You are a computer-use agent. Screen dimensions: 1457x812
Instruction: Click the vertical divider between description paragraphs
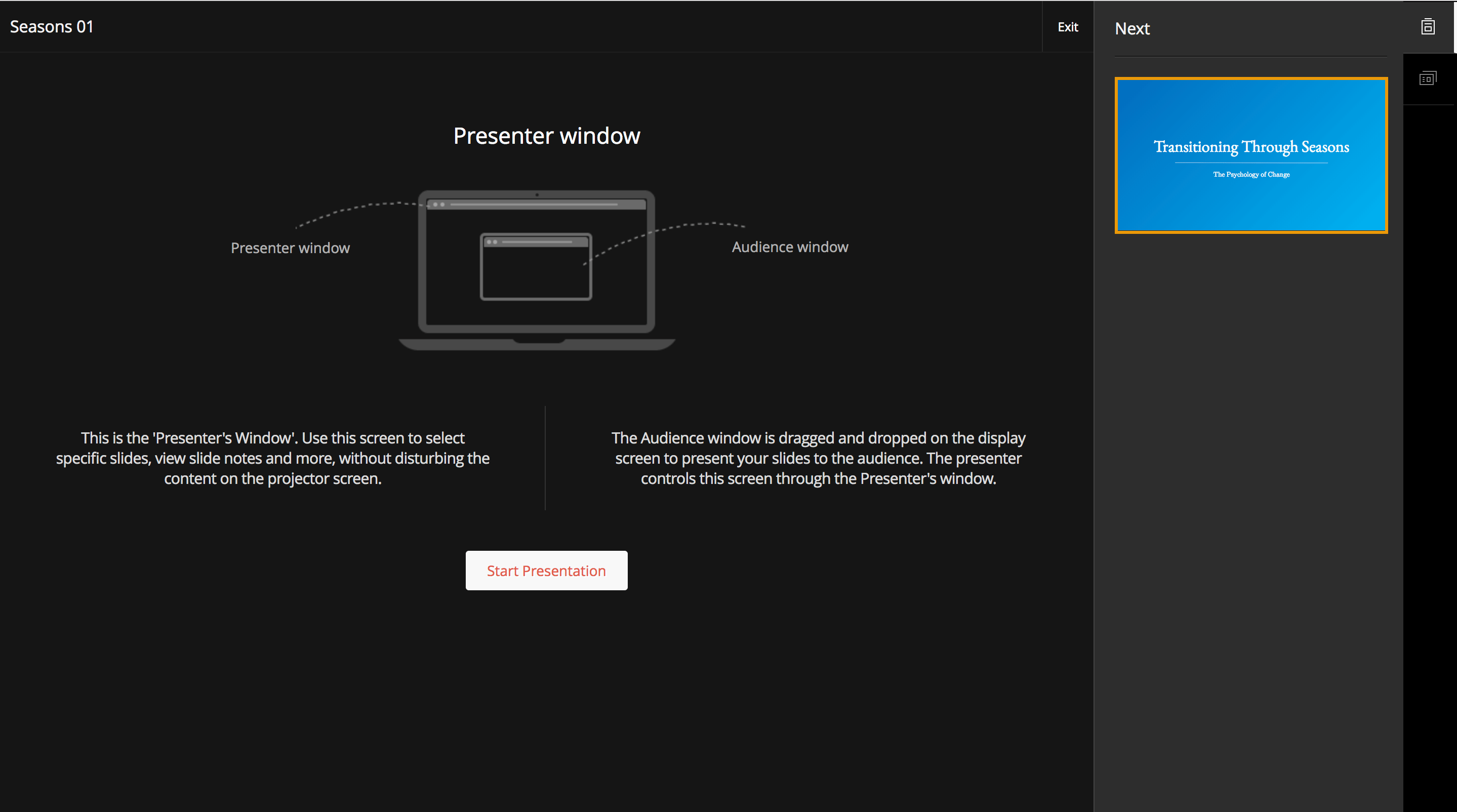coord(545,458)
